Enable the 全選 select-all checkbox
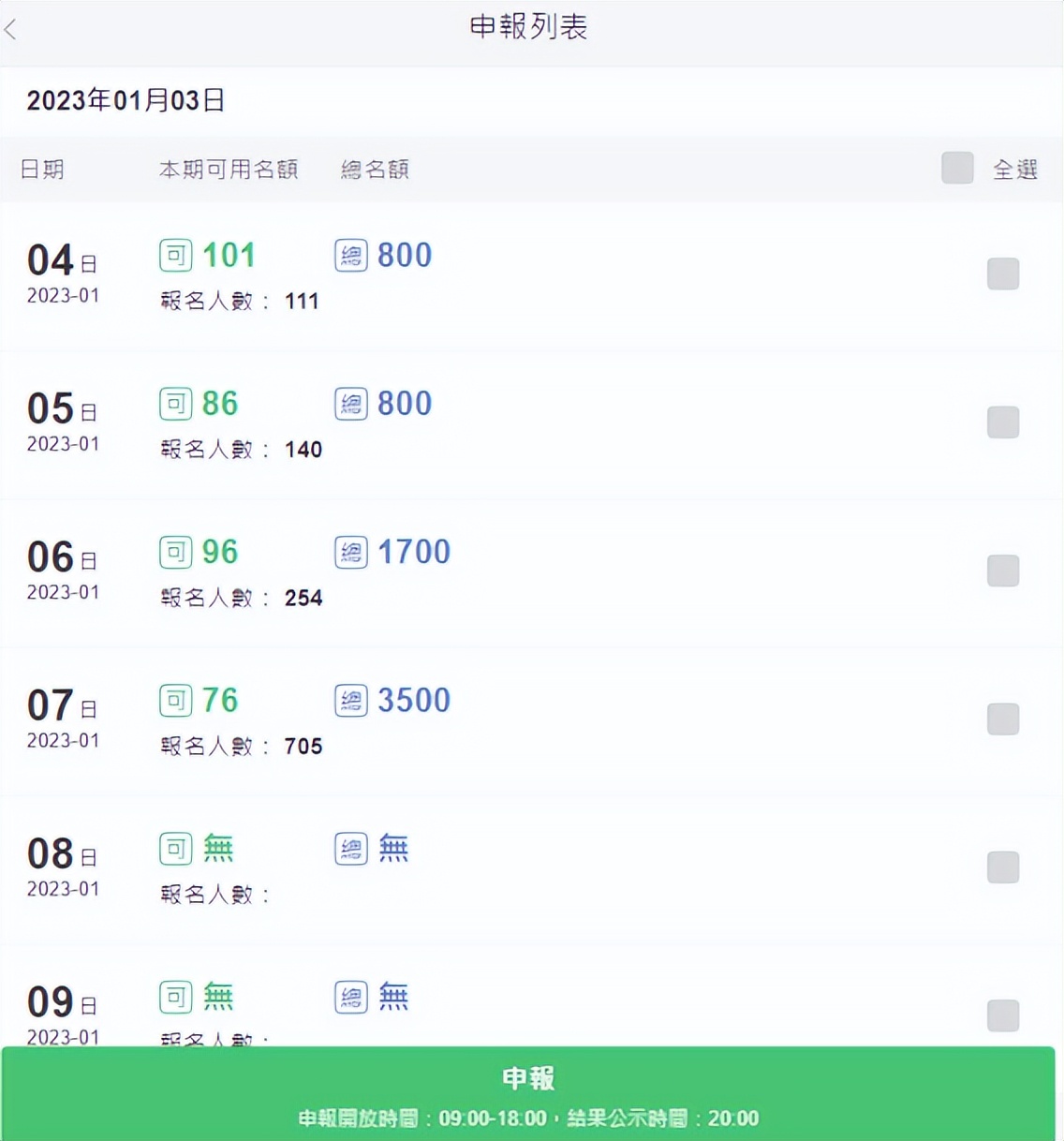 tap(957, 169)
